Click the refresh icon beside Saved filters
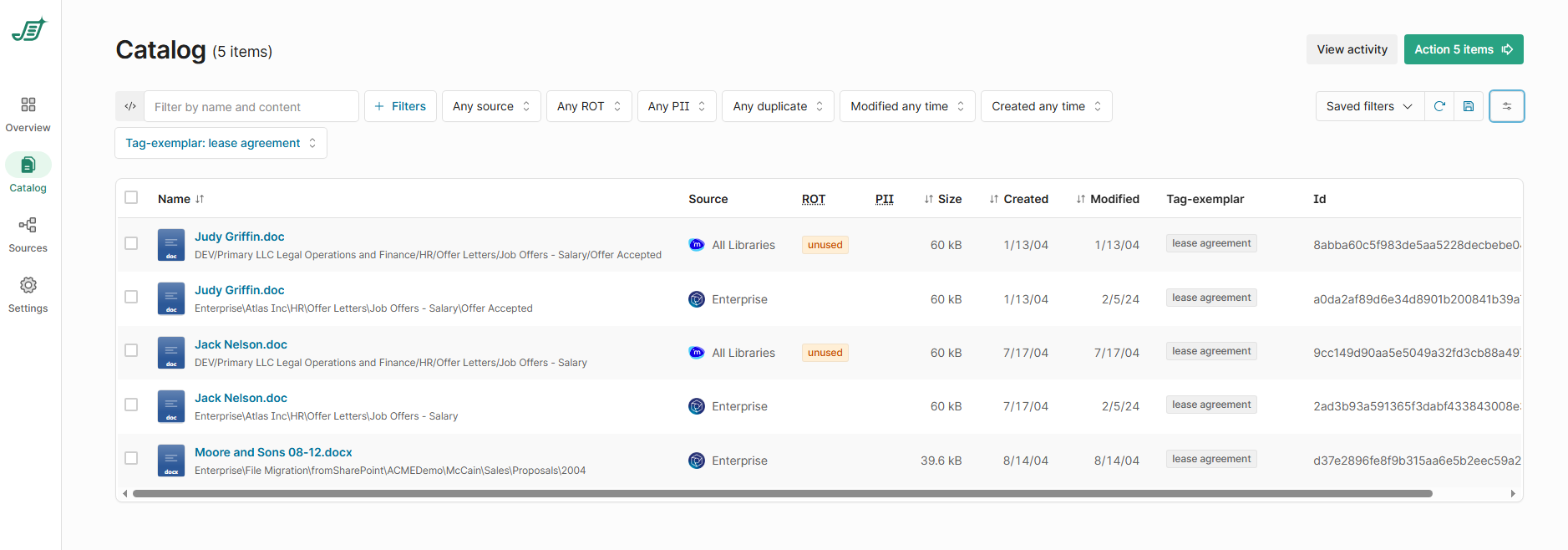 click(1439, 106)
